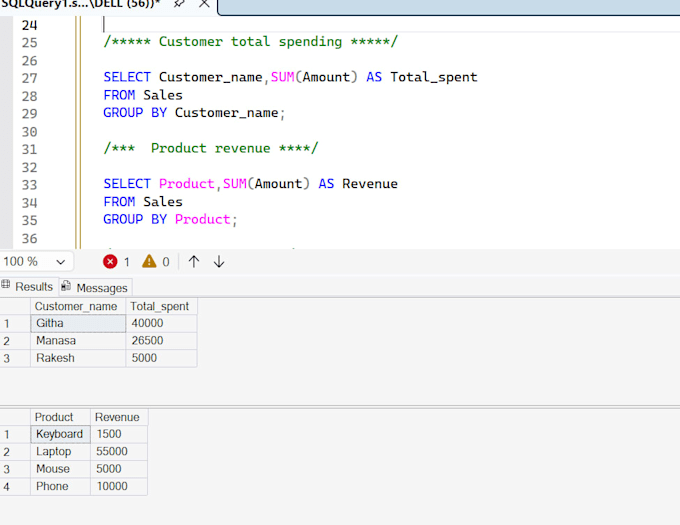Click FROM Sales on line 28
Screen dimensions: 680x525
[143, 95]
